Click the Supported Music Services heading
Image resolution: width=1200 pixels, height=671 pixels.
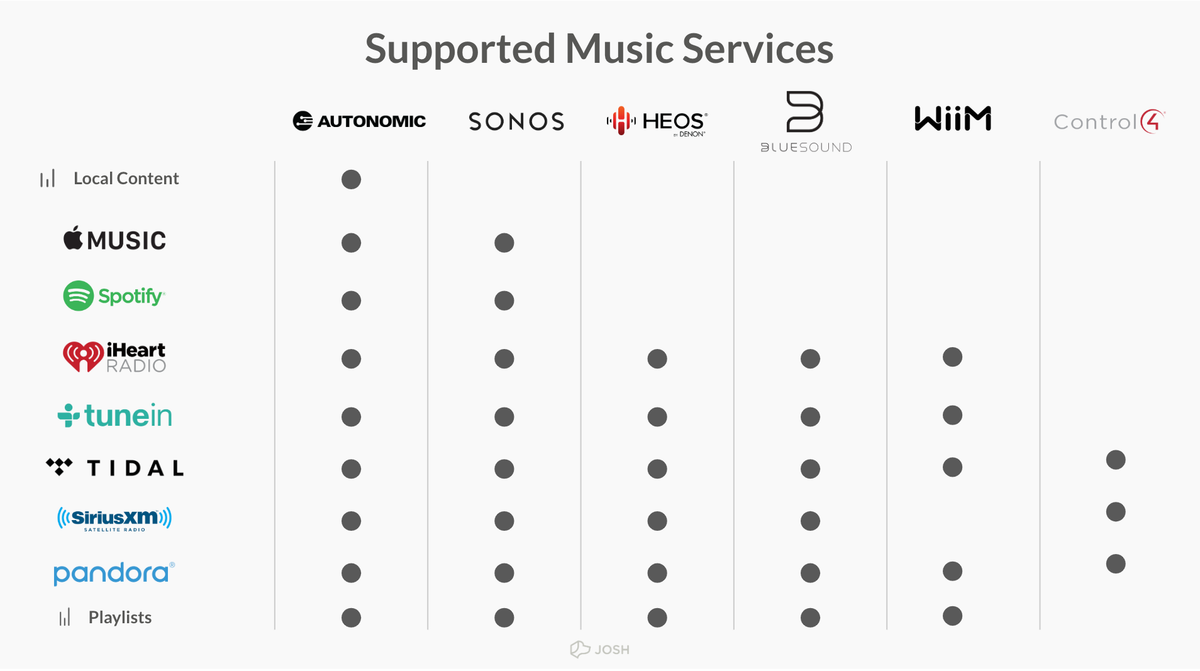599,48
